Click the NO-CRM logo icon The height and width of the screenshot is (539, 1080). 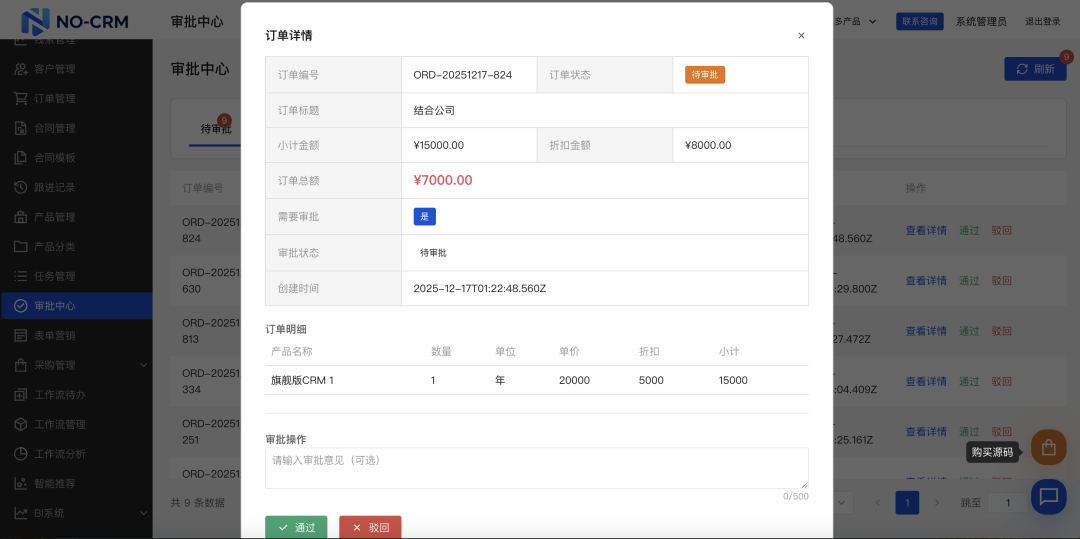pos(34,21)
